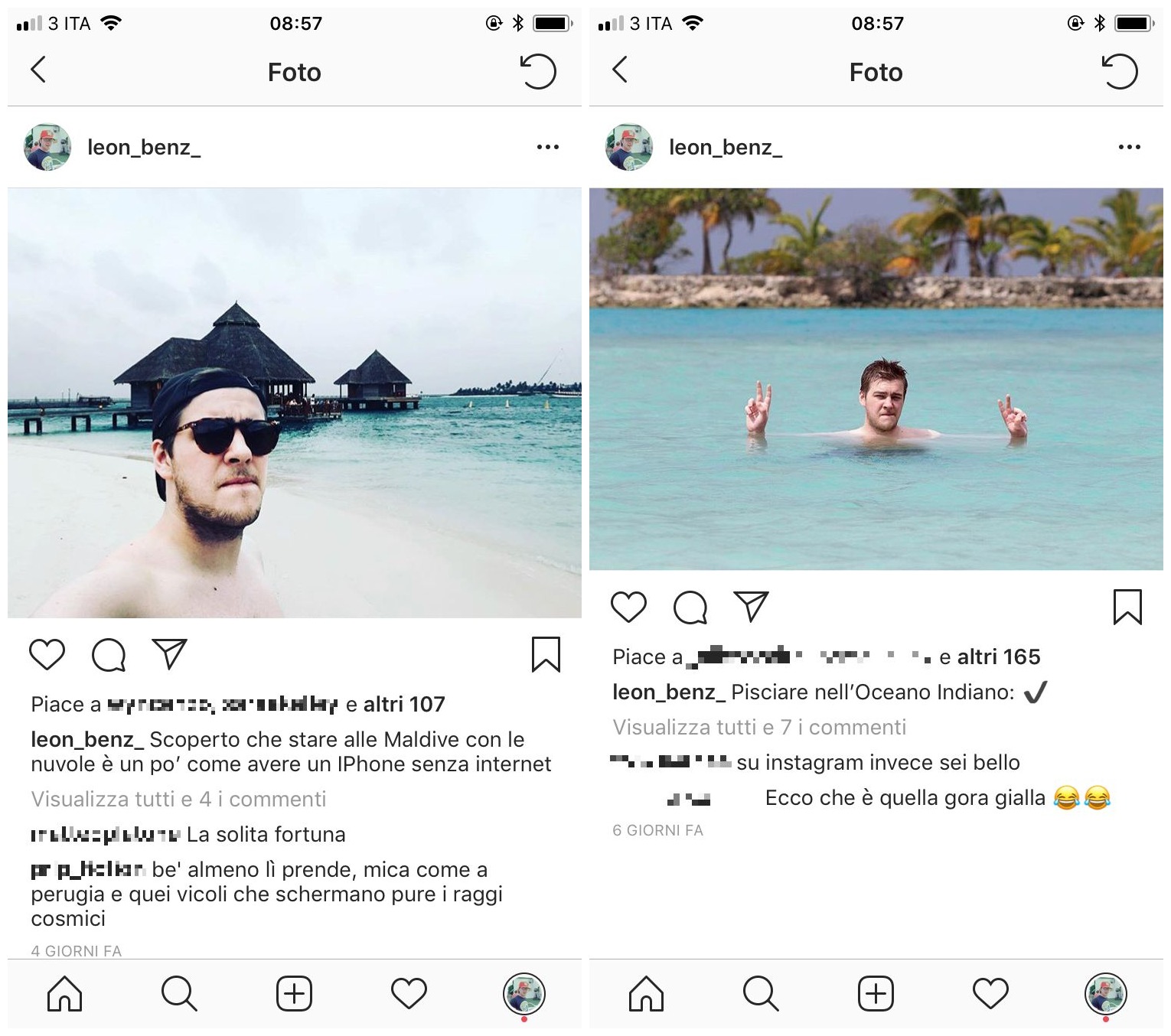Open three-dot options on right post
The image size is (1171, 1036).
click(x=1130, y=147)
